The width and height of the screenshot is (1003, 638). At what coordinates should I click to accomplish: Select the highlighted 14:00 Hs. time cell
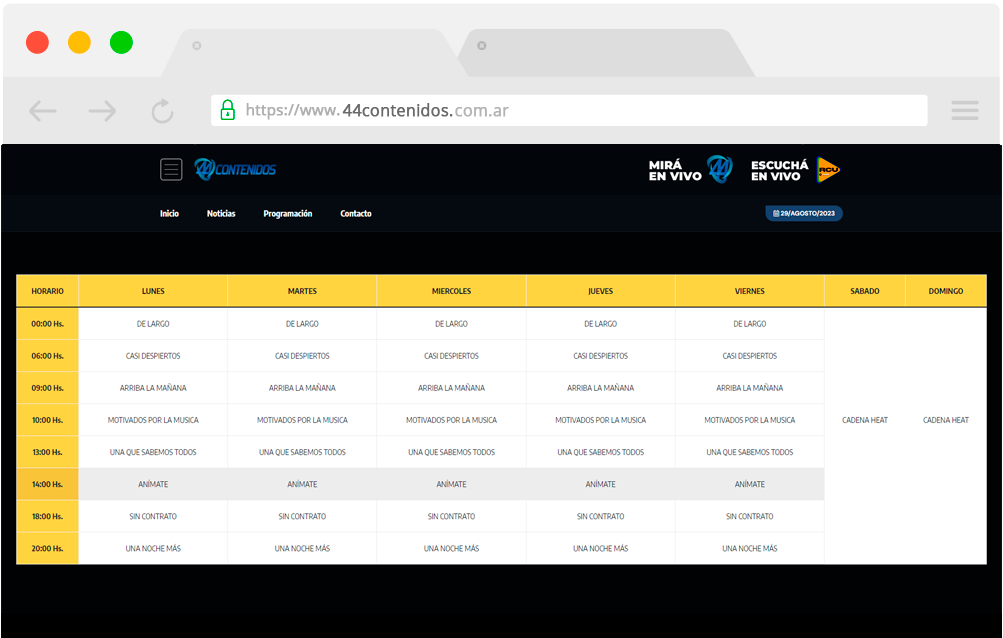[47, 484]
